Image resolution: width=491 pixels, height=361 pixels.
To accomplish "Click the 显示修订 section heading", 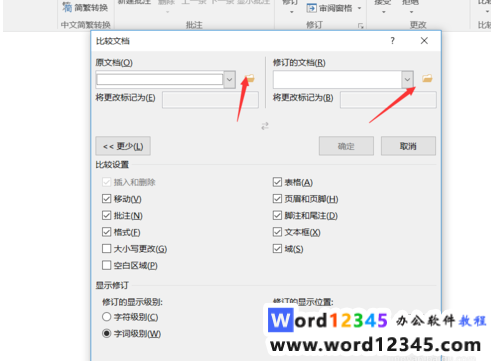I will pos(112,286).
